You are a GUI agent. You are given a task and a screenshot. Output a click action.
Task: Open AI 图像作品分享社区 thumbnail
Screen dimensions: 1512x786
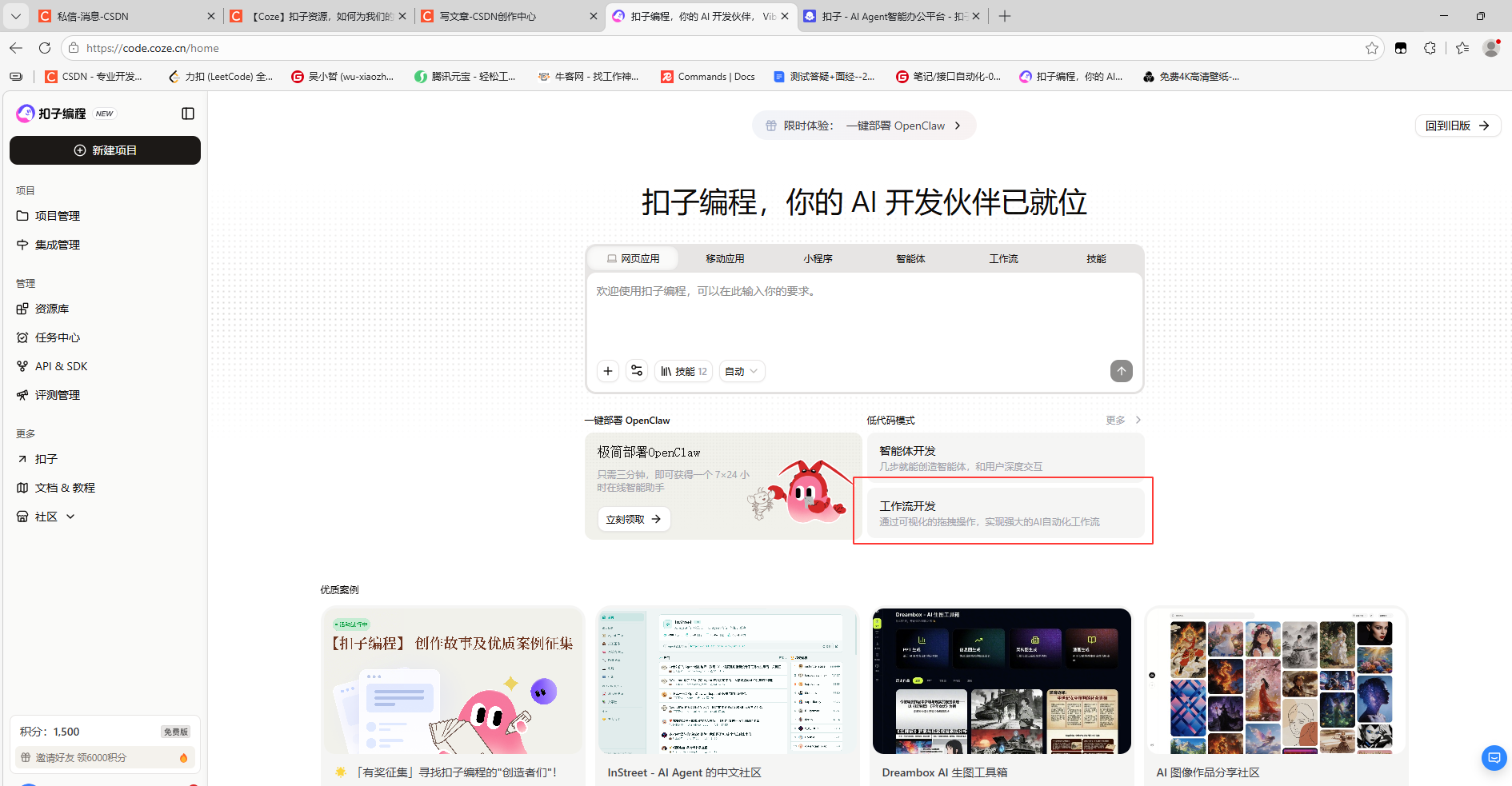pos(1276,680)
